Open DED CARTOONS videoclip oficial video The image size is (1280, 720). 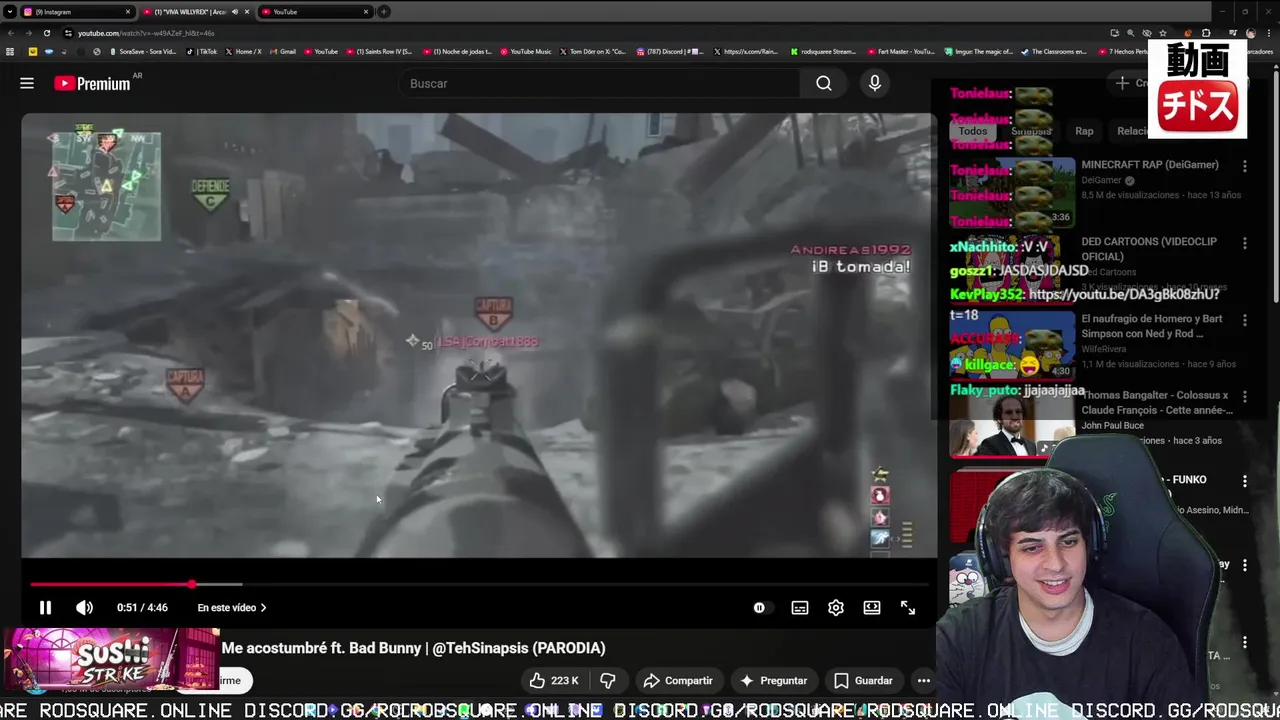click(x=1149, y=249)
